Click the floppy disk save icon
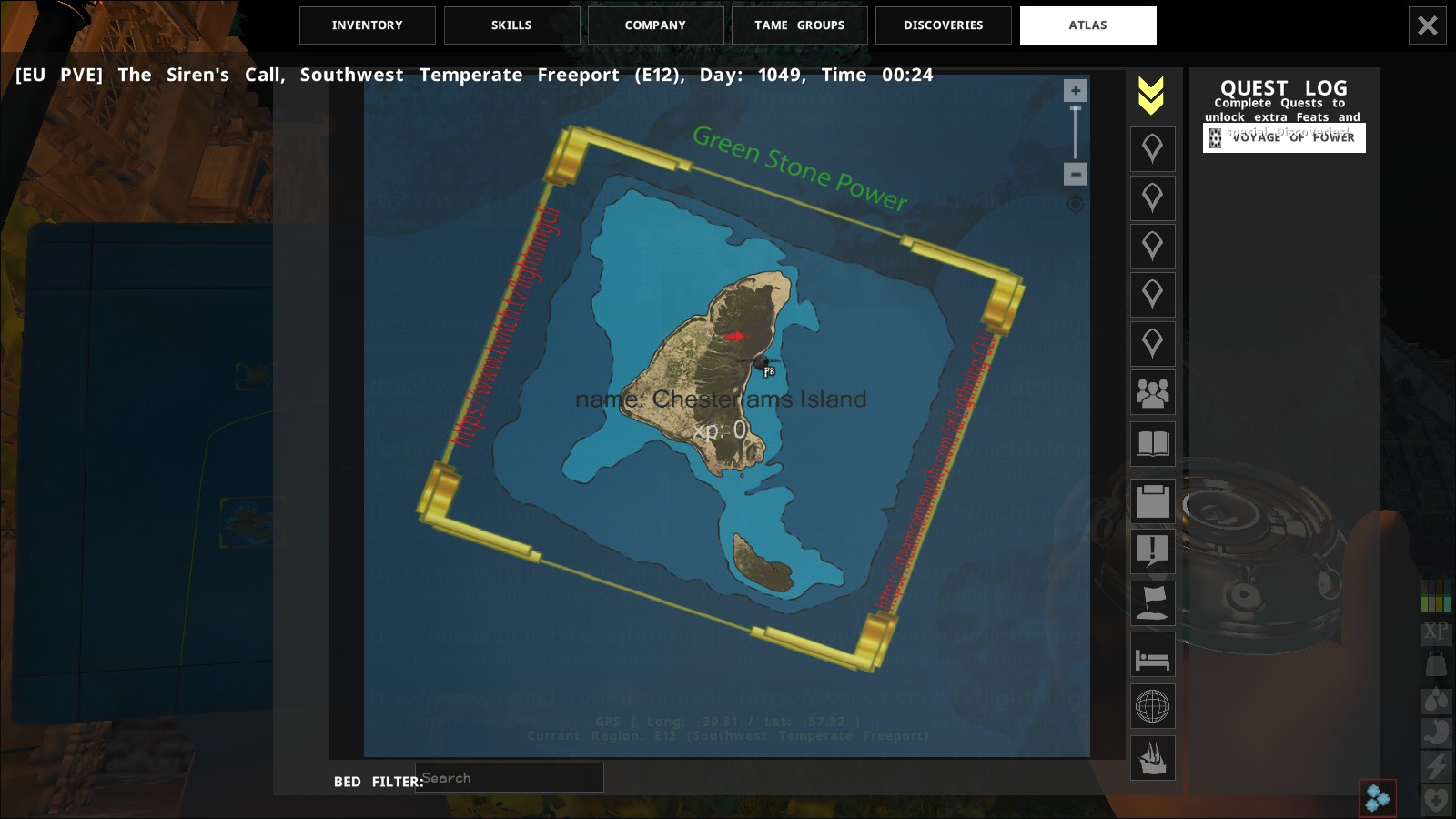1456x819 pixels. [1153, 501]
